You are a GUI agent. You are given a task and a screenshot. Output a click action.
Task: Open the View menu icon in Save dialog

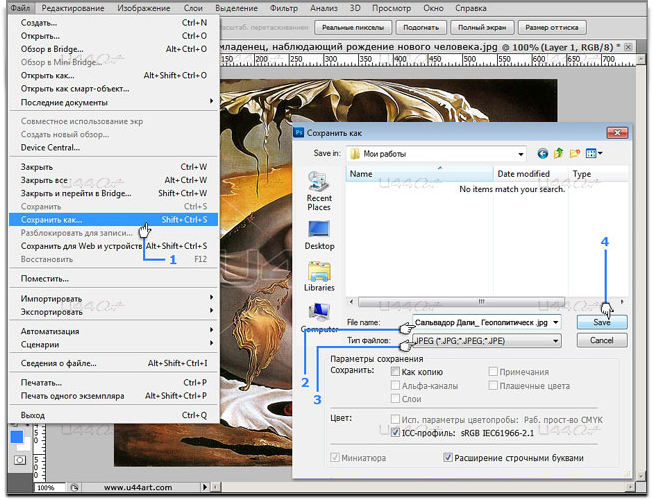(x=594, y=154)
